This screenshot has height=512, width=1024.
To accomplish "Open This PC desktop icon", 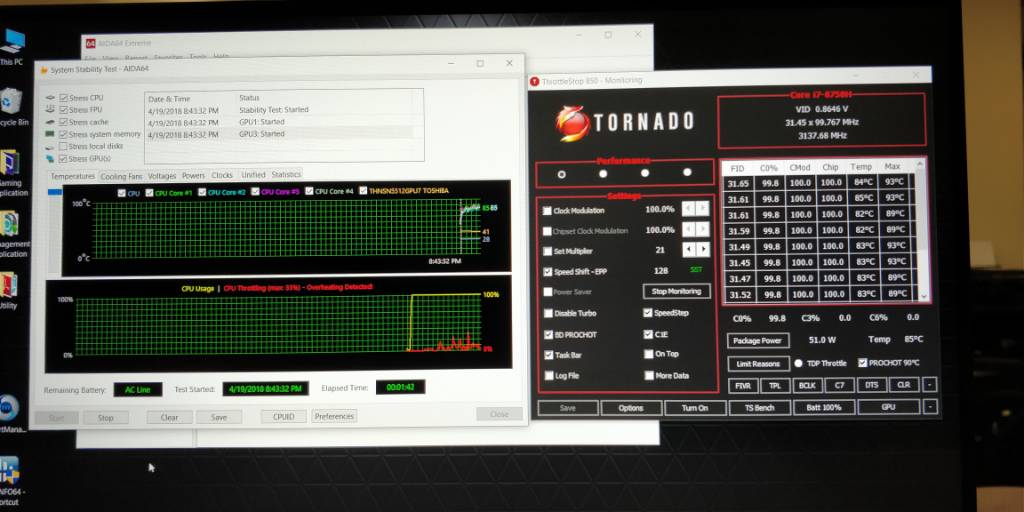I will [x=11, y=42].
